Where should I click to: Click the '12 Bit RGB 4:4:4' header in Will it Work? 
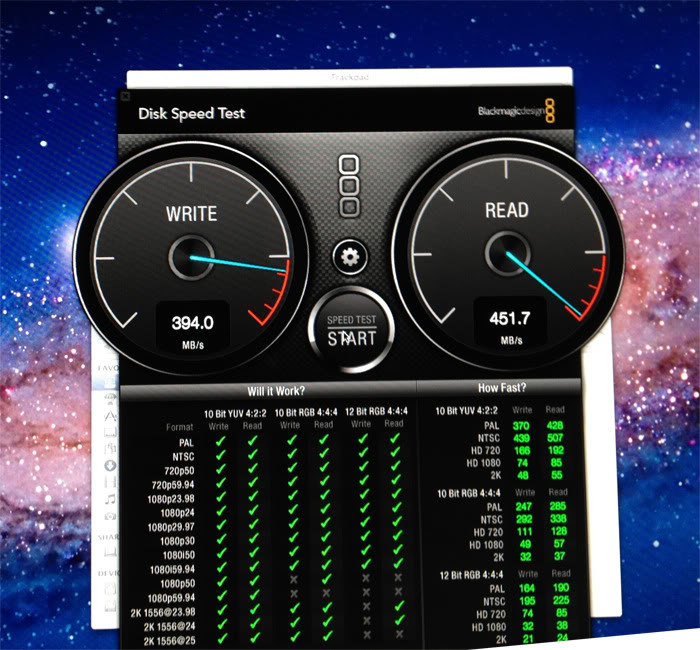point(376,411)
